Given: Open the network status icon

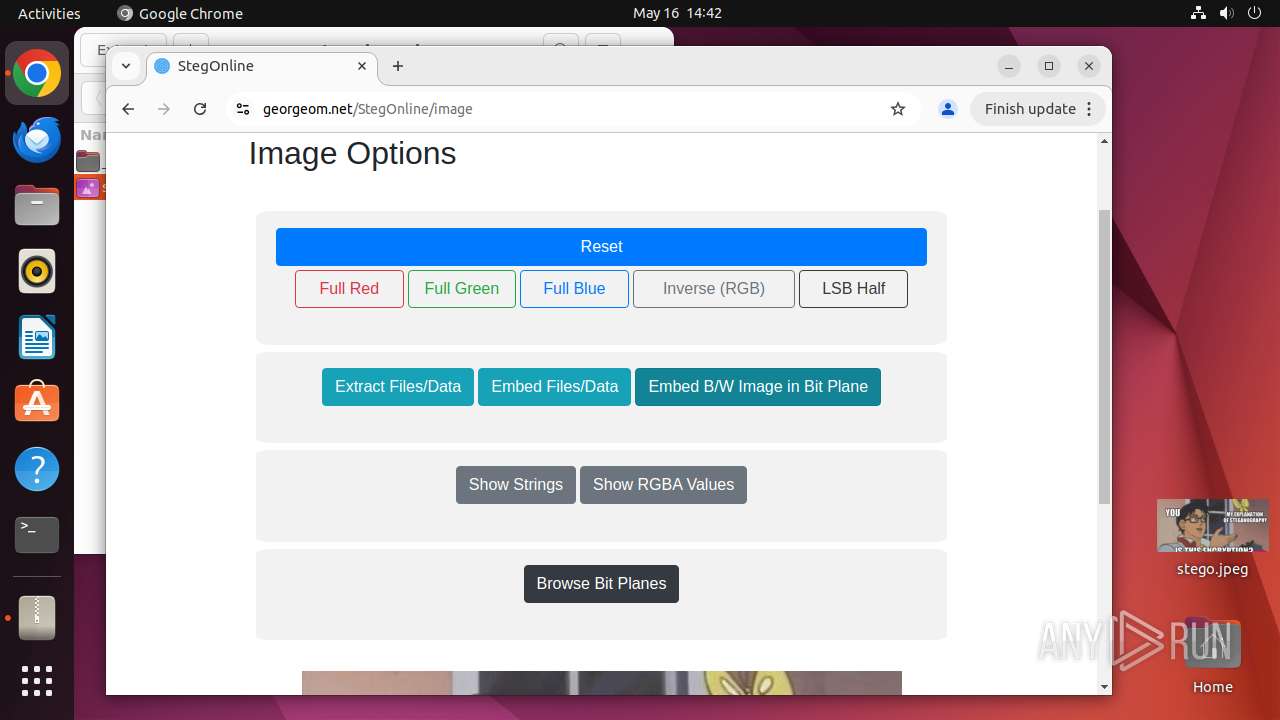Looking at the screenshot, I should click(1199, 13).
